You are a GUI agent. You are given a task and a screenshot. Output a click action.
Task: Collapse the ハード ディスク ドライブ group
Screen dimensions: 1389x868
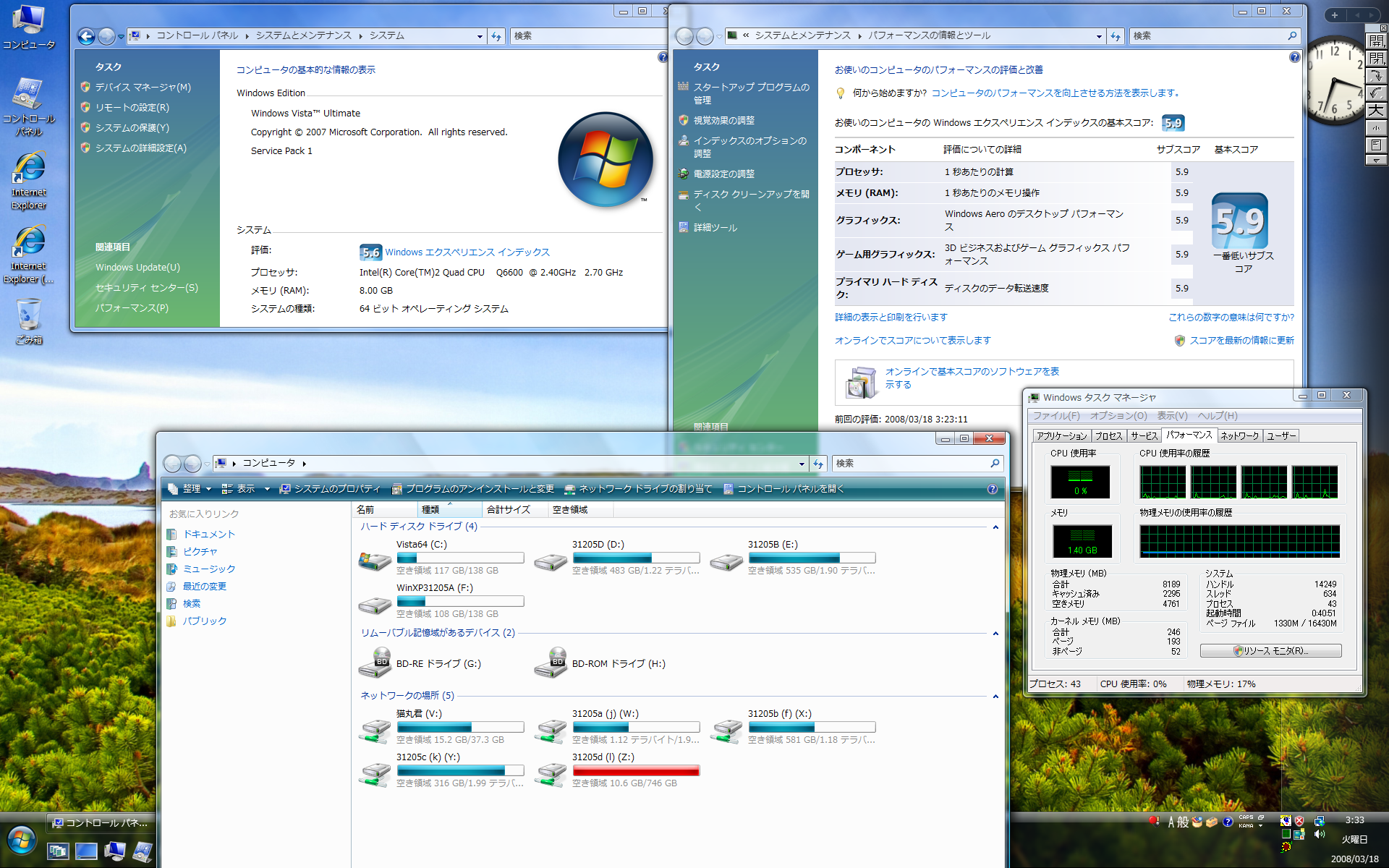(995, 527)
